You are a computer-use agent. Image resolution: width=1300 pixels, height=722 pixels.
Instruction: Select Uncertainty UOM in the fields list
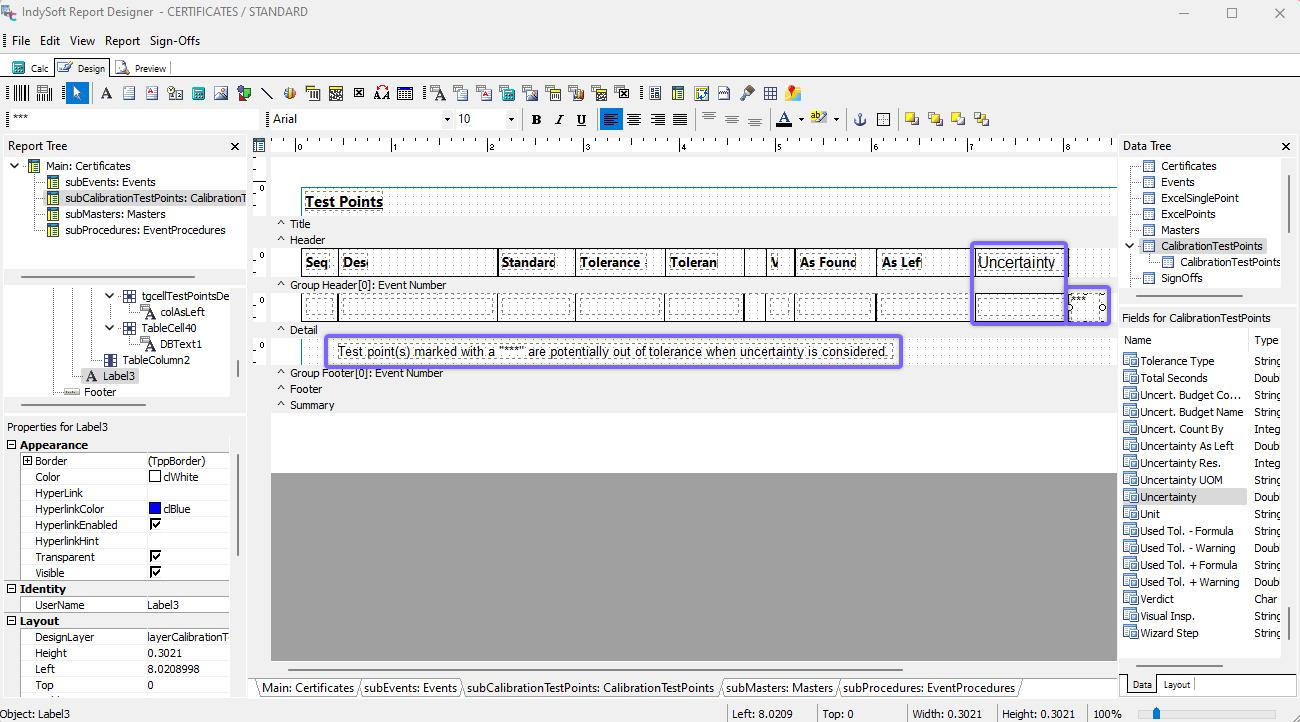pyautogui.click(x=1180, y=480)
